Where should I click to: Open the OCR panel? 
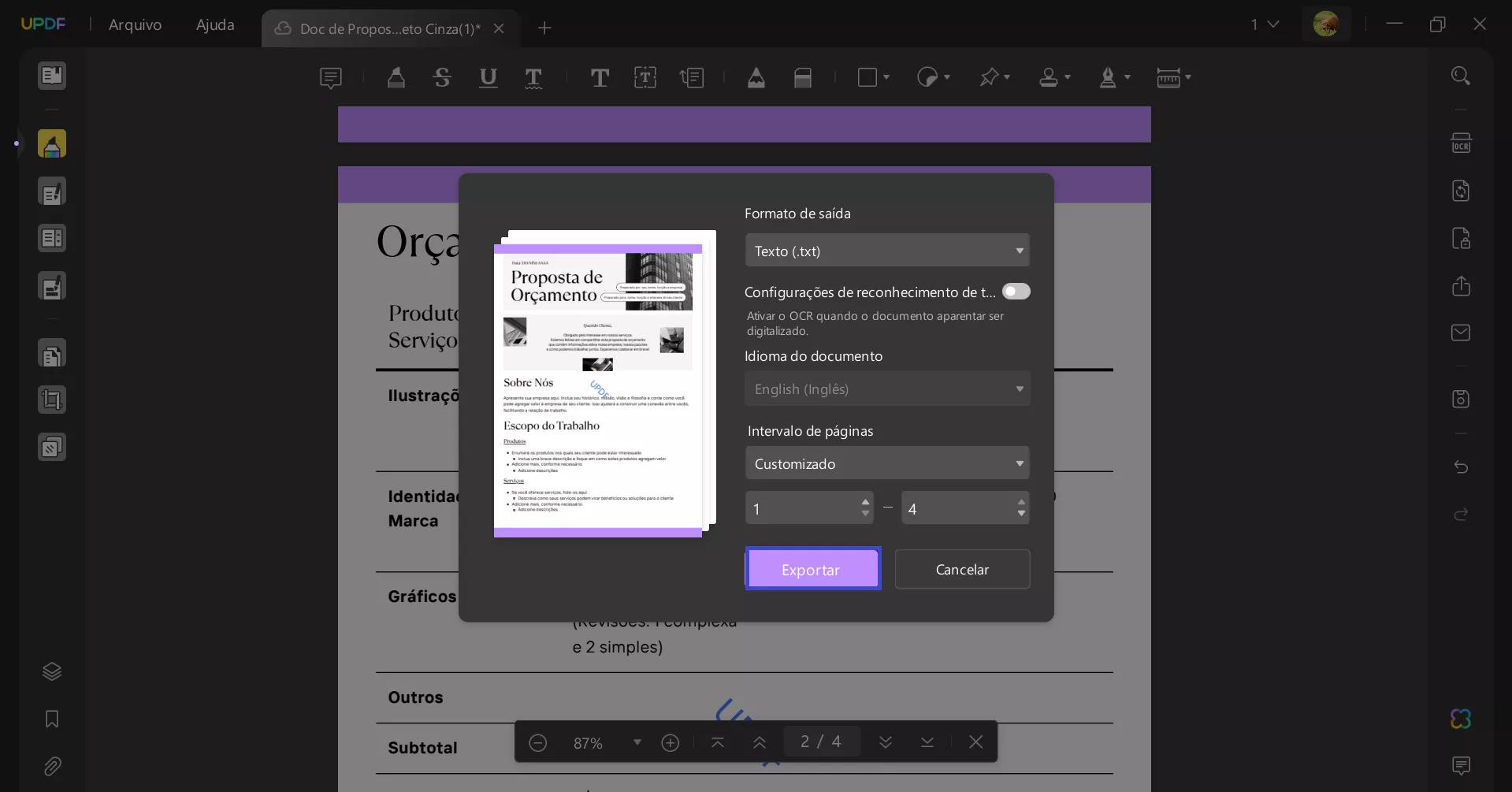(x=1462, y=143)
